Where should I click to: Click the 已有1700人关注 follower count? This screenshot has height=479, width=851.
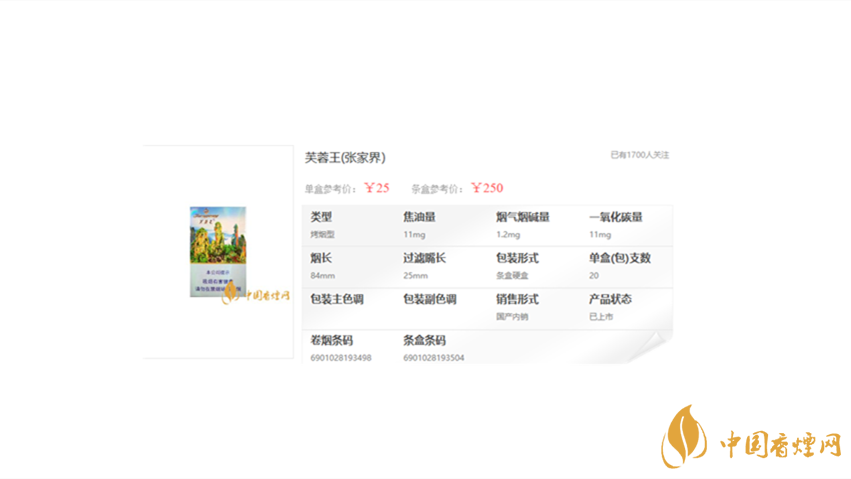point(639,155)
